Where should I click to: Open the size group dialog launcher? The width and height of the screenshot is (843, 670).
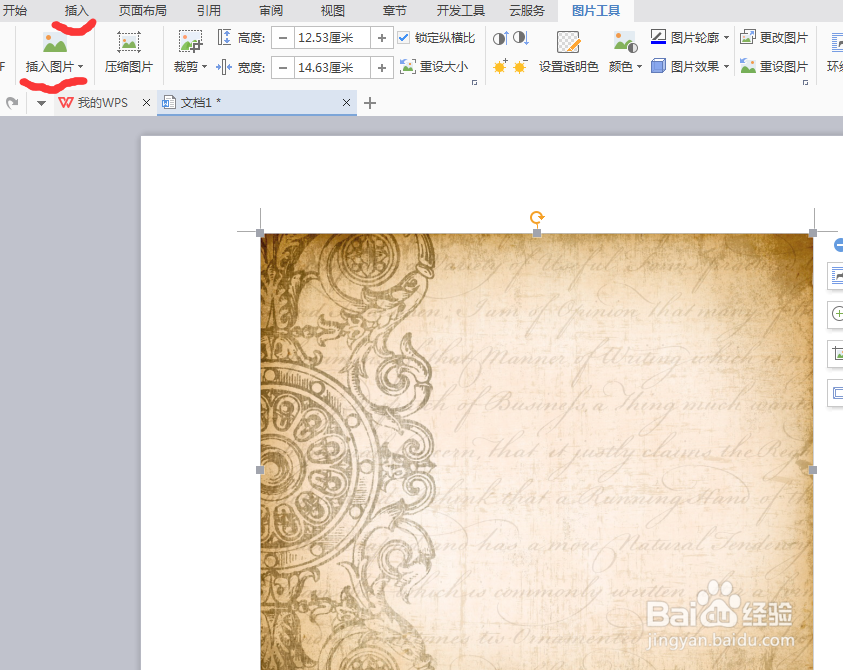point(474,82)
